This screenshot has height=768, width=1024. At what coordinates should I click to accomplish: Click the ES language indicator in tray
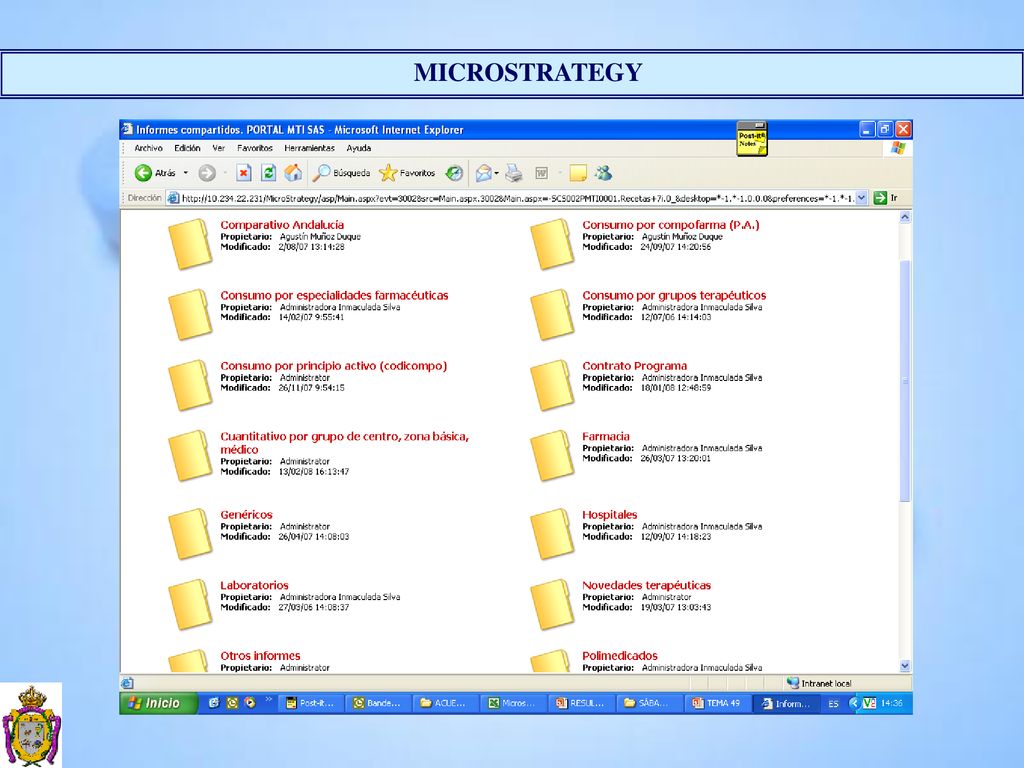[833, 704]
